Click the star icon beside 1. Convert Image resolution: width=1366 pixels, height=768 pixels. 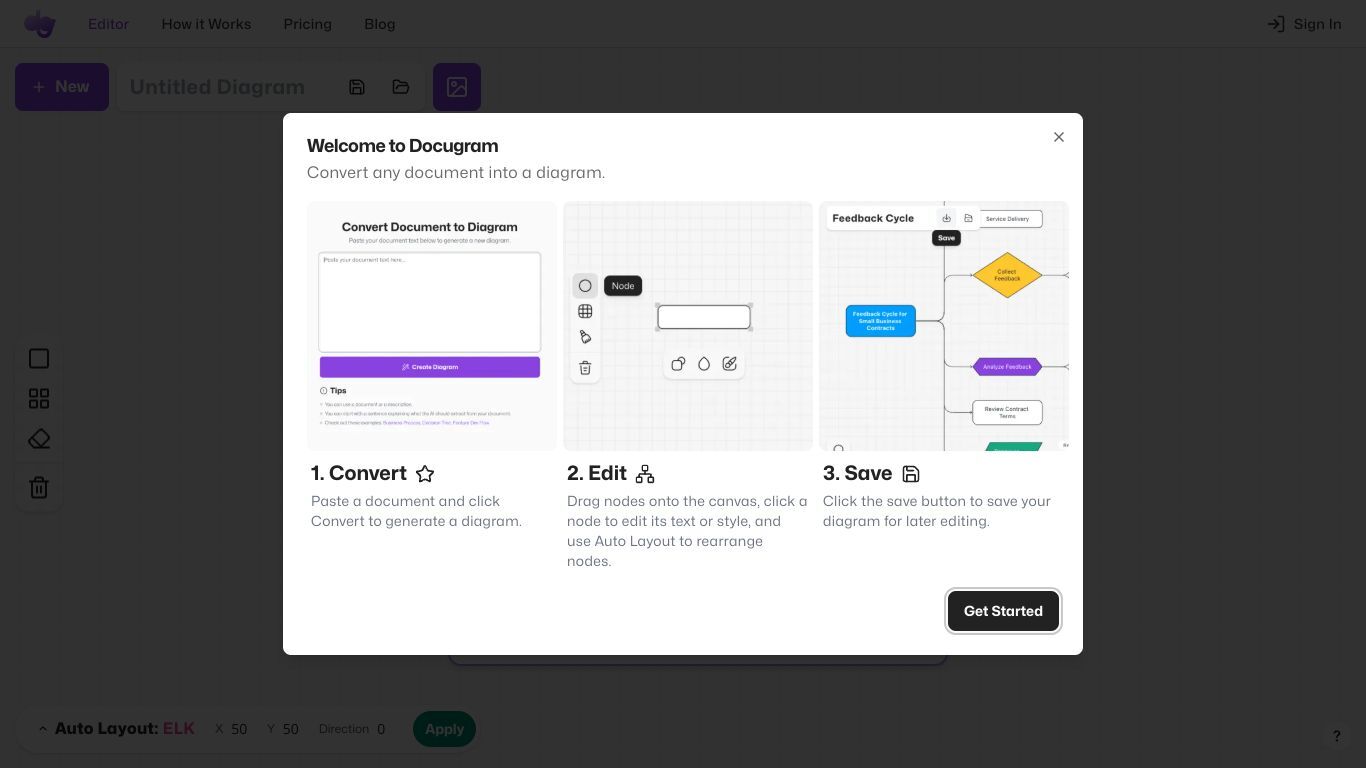[x=425, y=474]
